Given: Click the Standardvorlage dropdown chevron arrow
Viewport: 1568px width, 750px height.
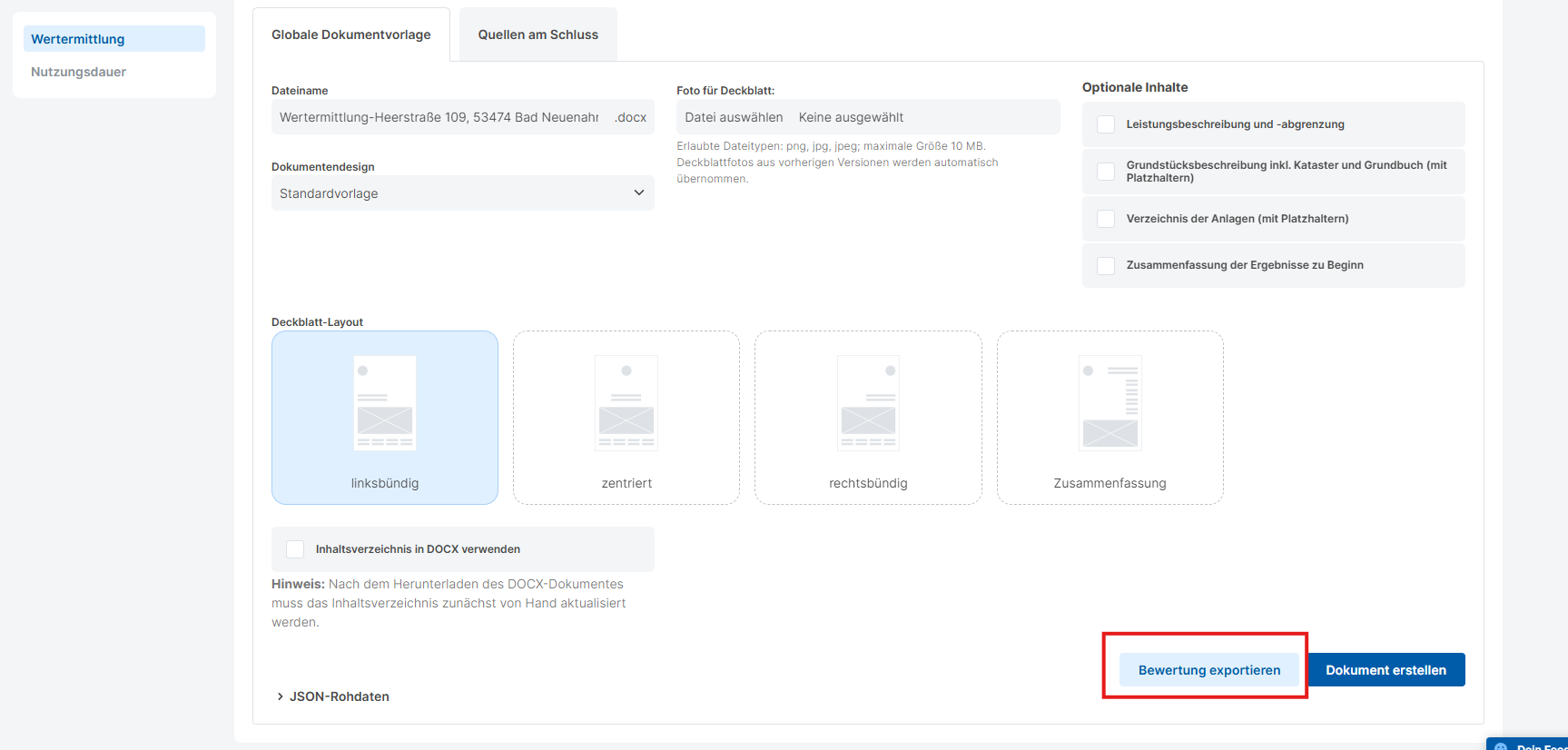Looking at the screenshot, I should point(638,193).
